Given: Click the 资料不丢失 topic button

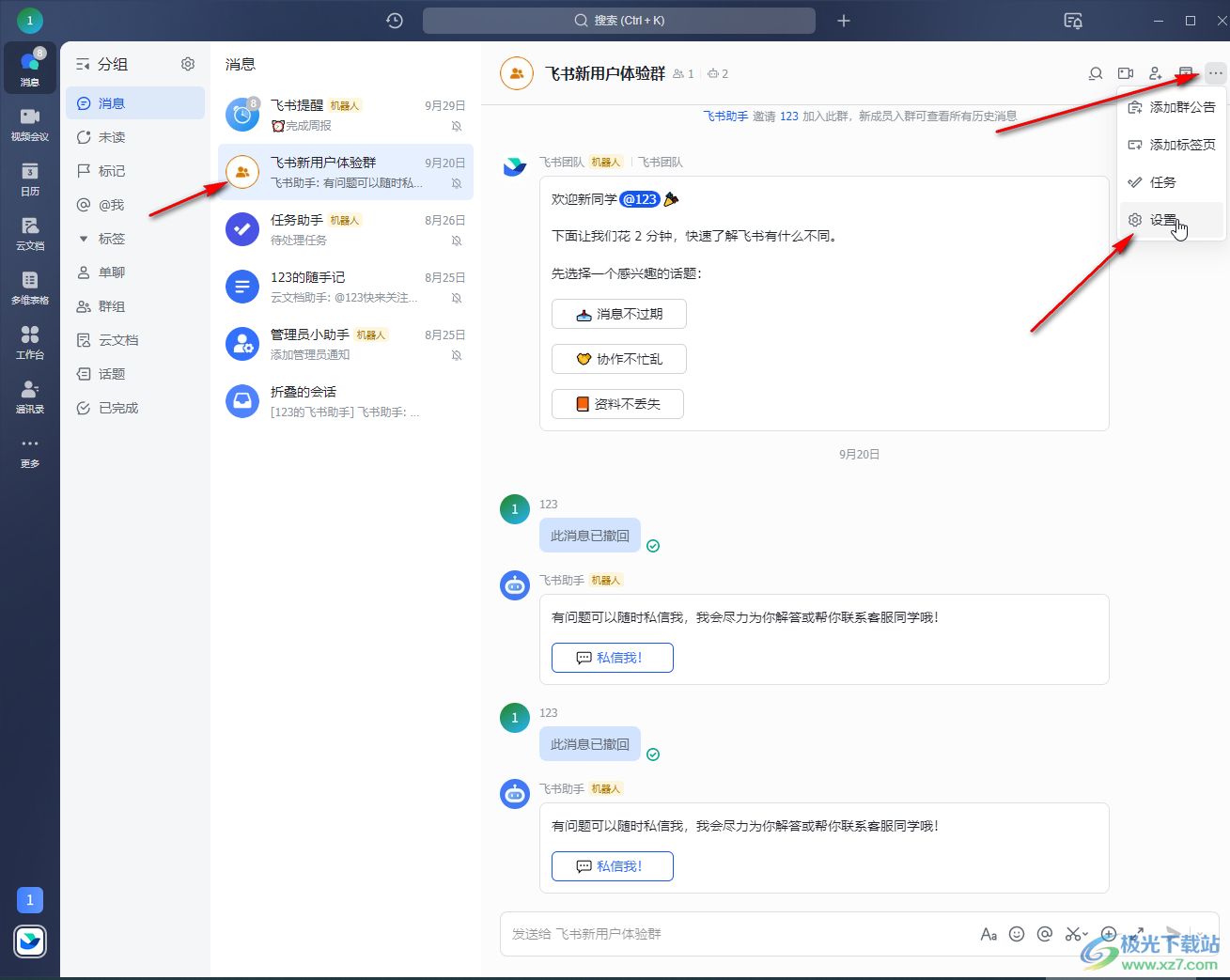Looking at the screenshot, I should point(617,404).
